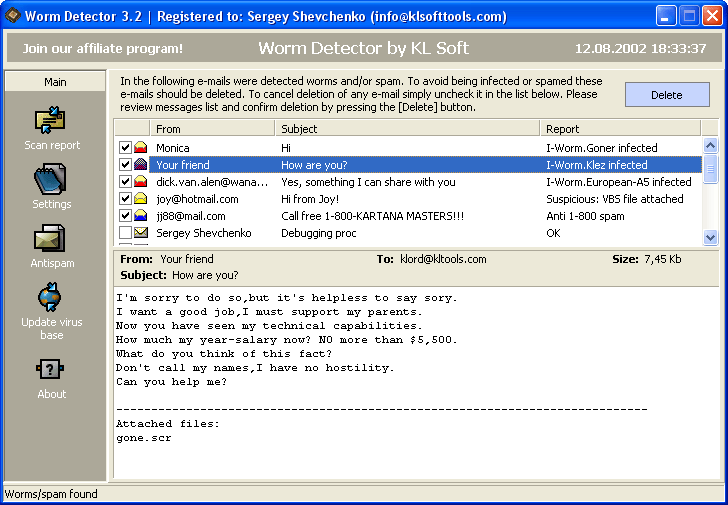The image size is (728, 505).
Task: Open the Scan report section icon
Action: tap(50, 120)
